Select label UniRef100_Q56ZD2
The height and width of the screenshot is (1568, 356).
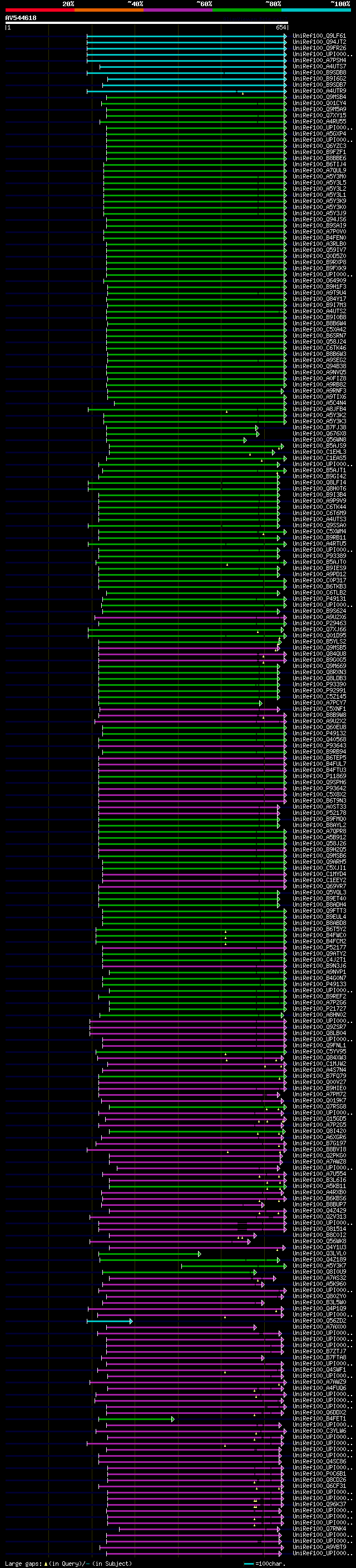pos(319,1321)
